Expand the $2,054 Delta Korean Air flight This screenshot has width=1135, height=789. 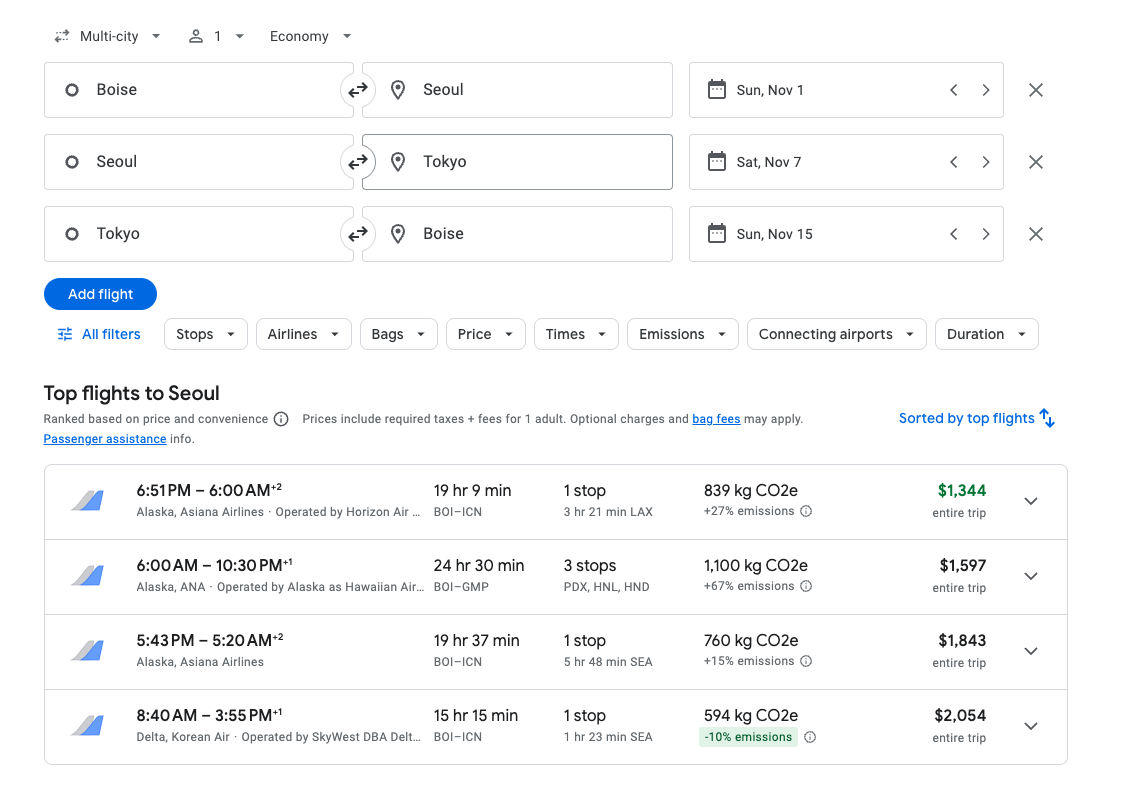1031,726
